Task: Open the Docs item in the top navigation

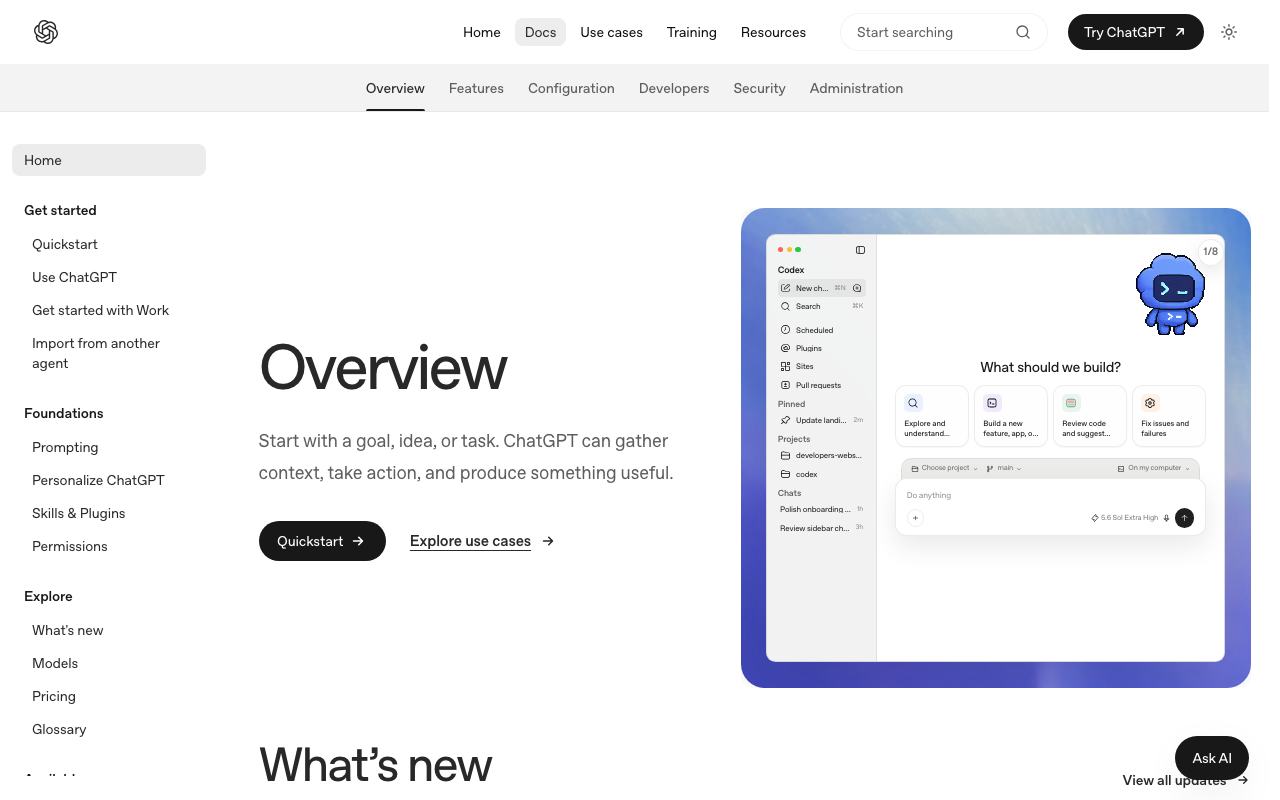Action: 540,32
